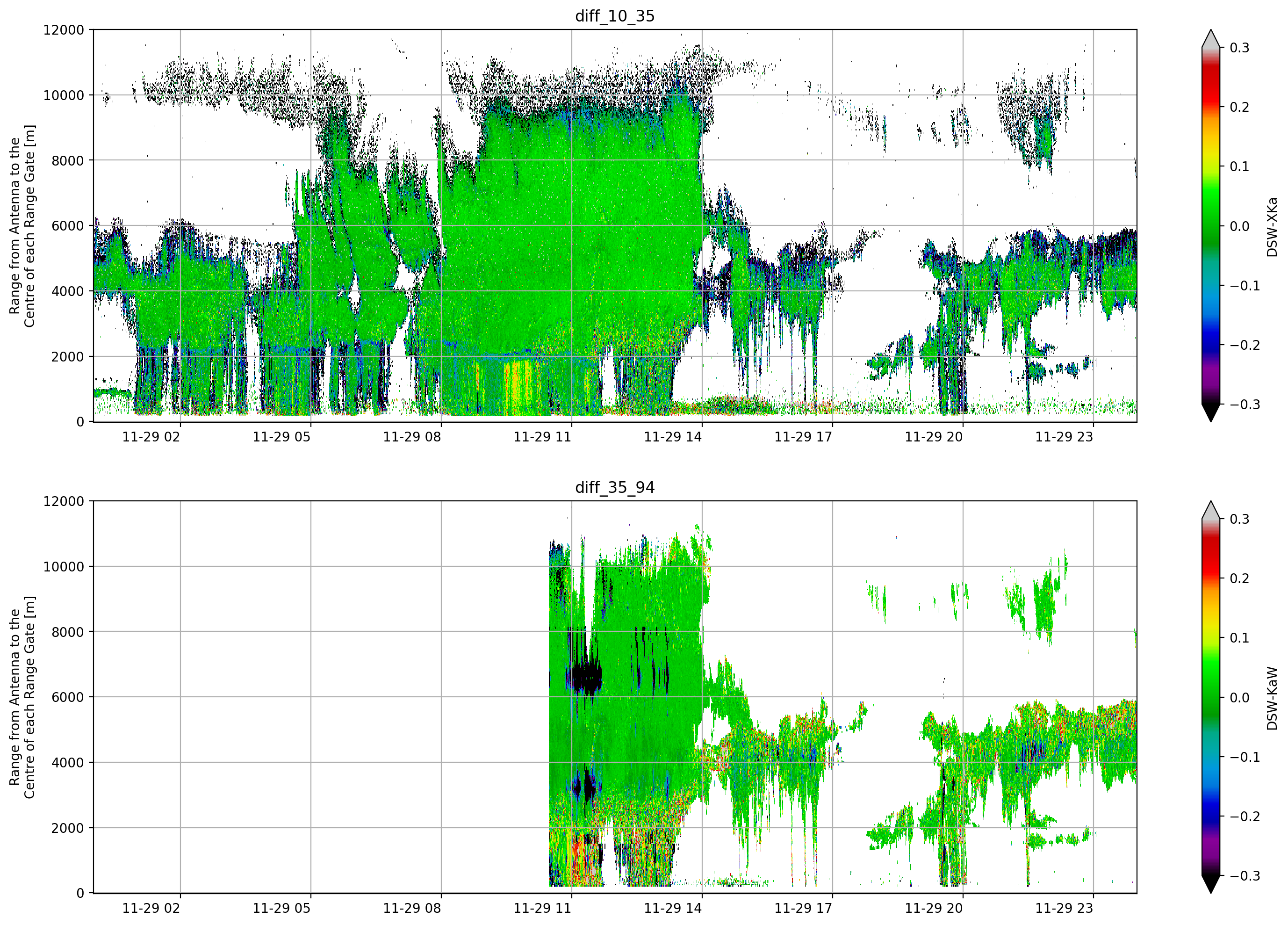Click the top plot's Range from Antenna axis label
The image size is (1288, 925).
coord(22,225)
